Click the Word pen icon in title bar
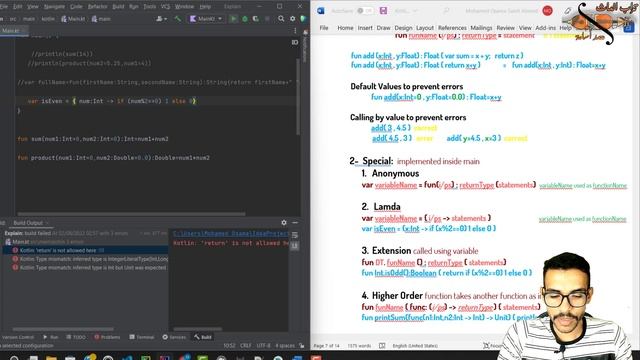Image resolution: width=640 pixels, height=360 pixels. point(567,11)
